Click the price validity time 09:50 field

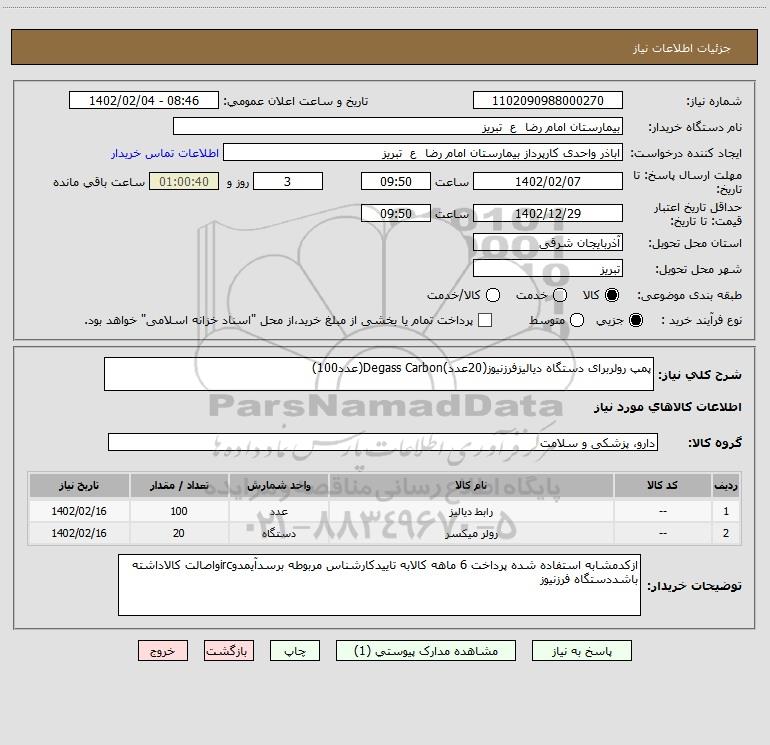396,213
